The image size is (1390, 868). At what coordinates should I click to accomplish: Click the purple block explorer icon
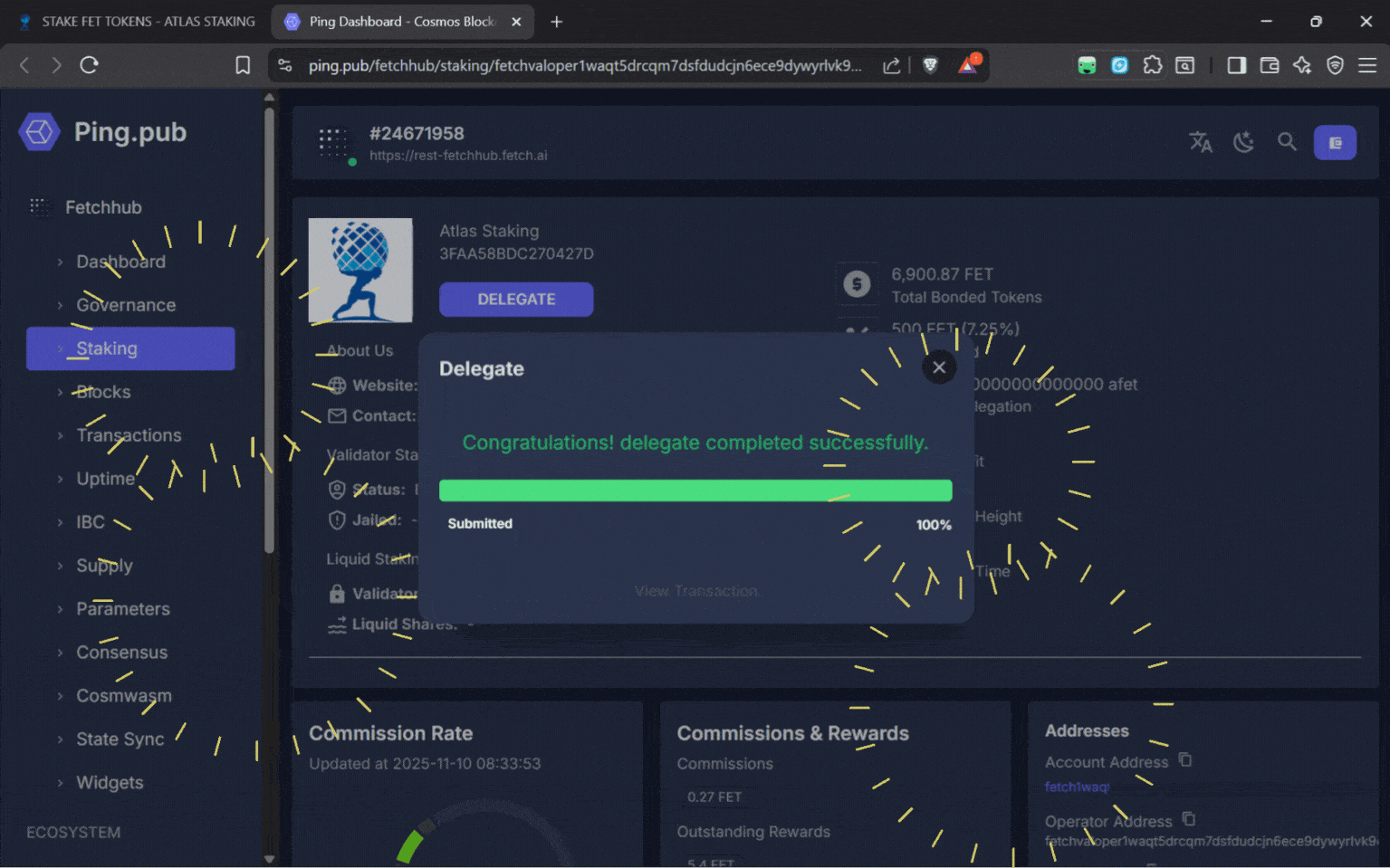point(1335,142)
